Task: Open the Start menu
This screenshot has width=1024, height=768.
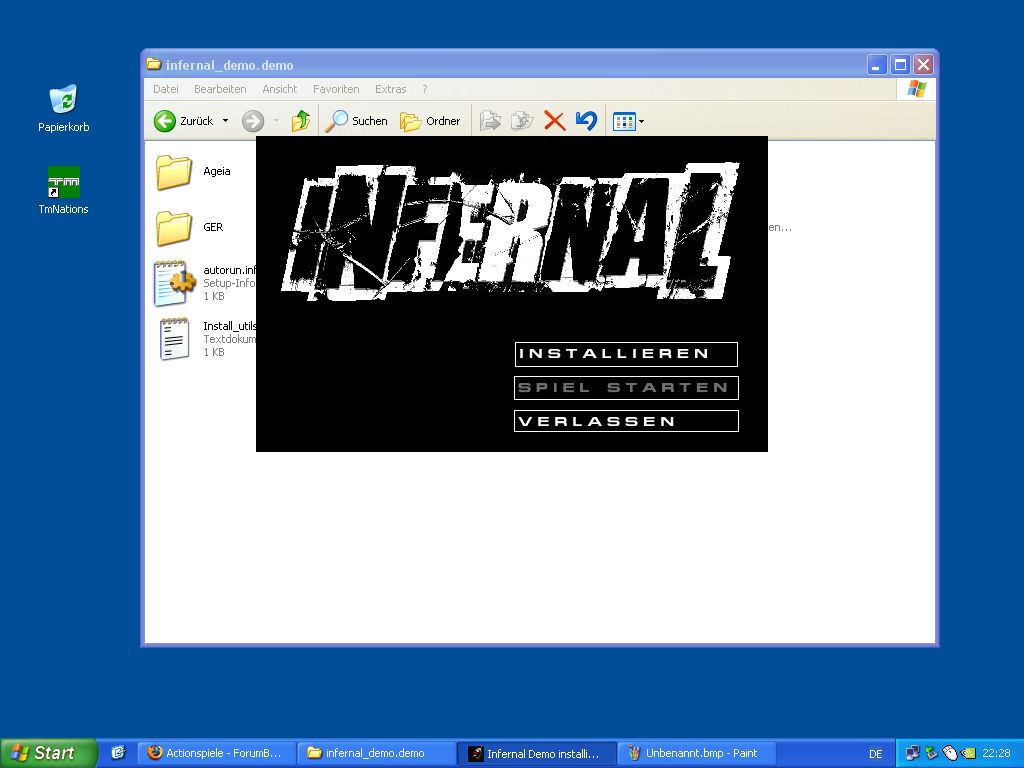Action: tap(48, 753)
